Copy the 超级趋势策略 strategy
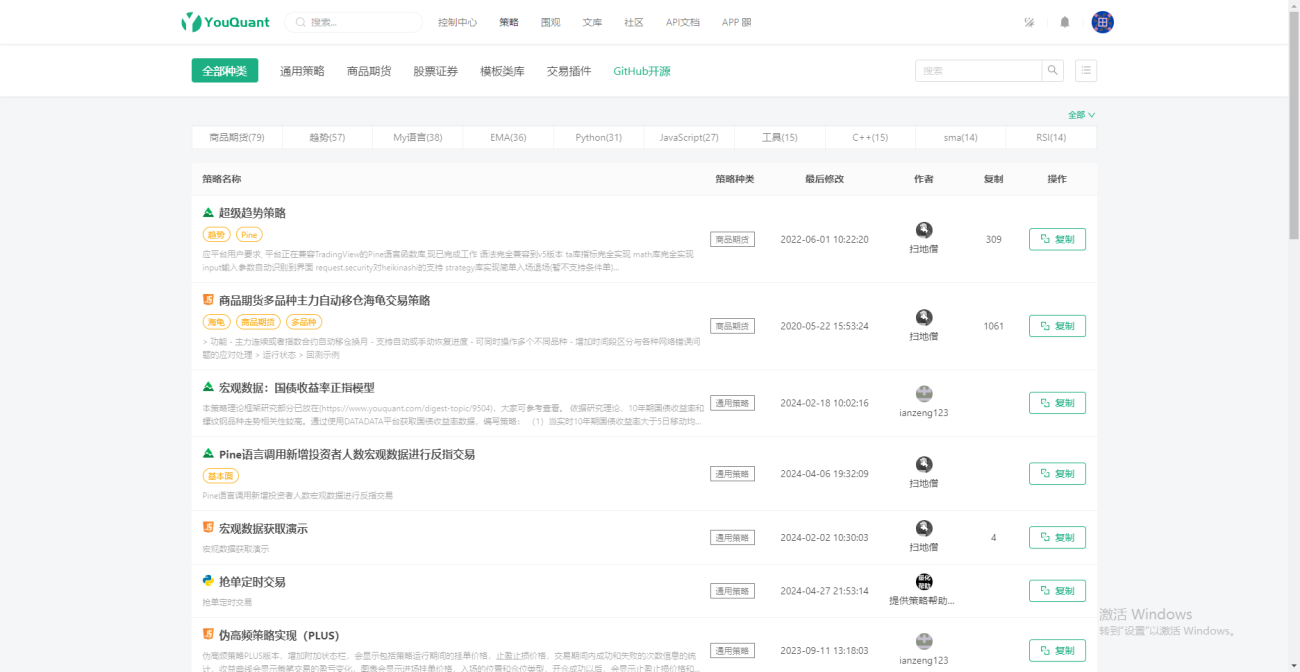The height and width of the screenshot is (672, 1300). tap(1057, 240)
